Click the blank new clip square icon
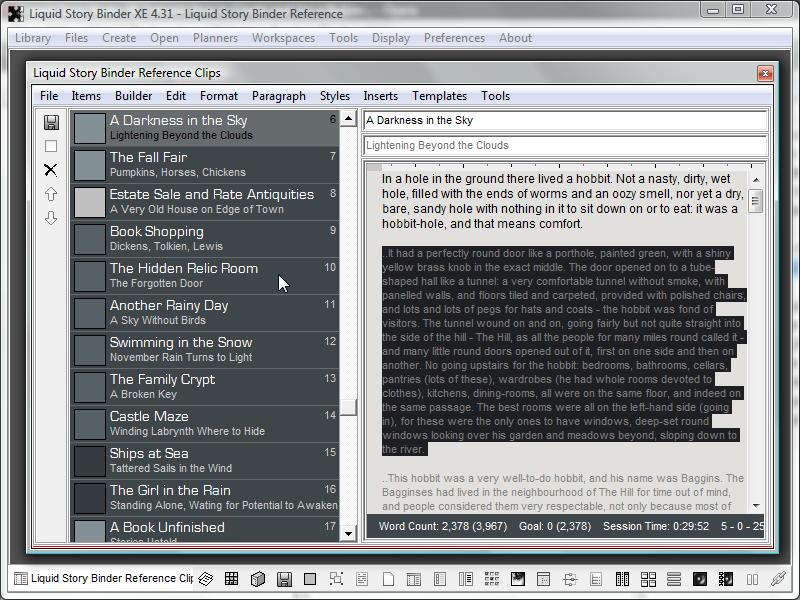The height and width of the screenshot is (600, 800). click(51, 146)
